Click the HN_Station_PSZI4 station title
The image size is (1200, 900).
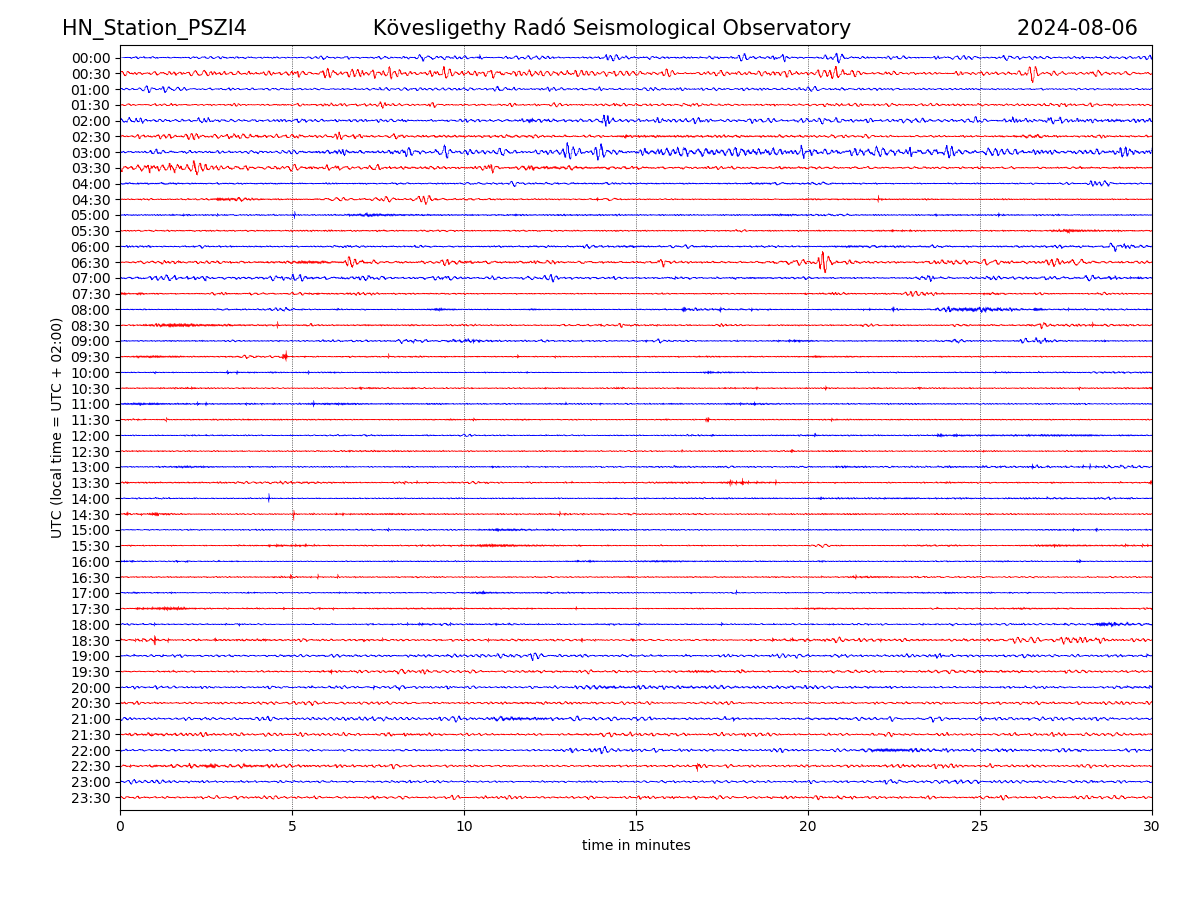[x=154, y=28]
